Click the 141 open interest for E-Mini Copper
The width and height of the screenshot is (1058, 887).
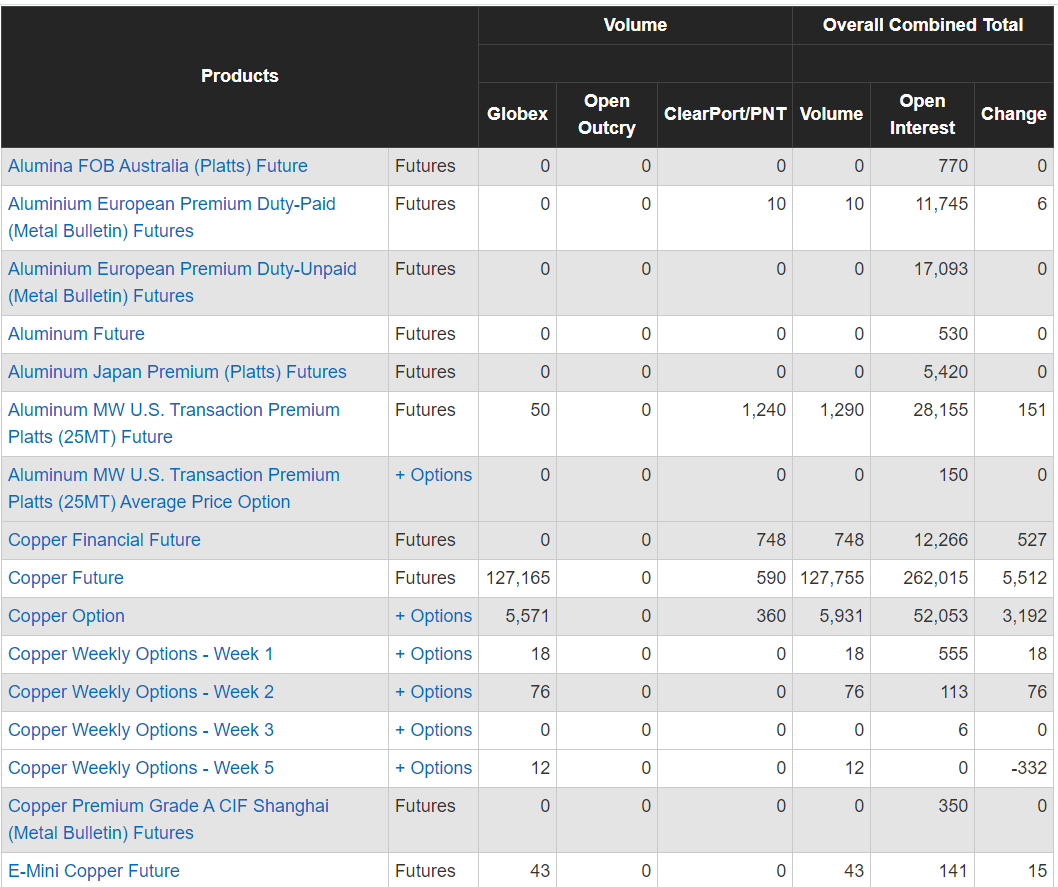(x=953, y=871)
